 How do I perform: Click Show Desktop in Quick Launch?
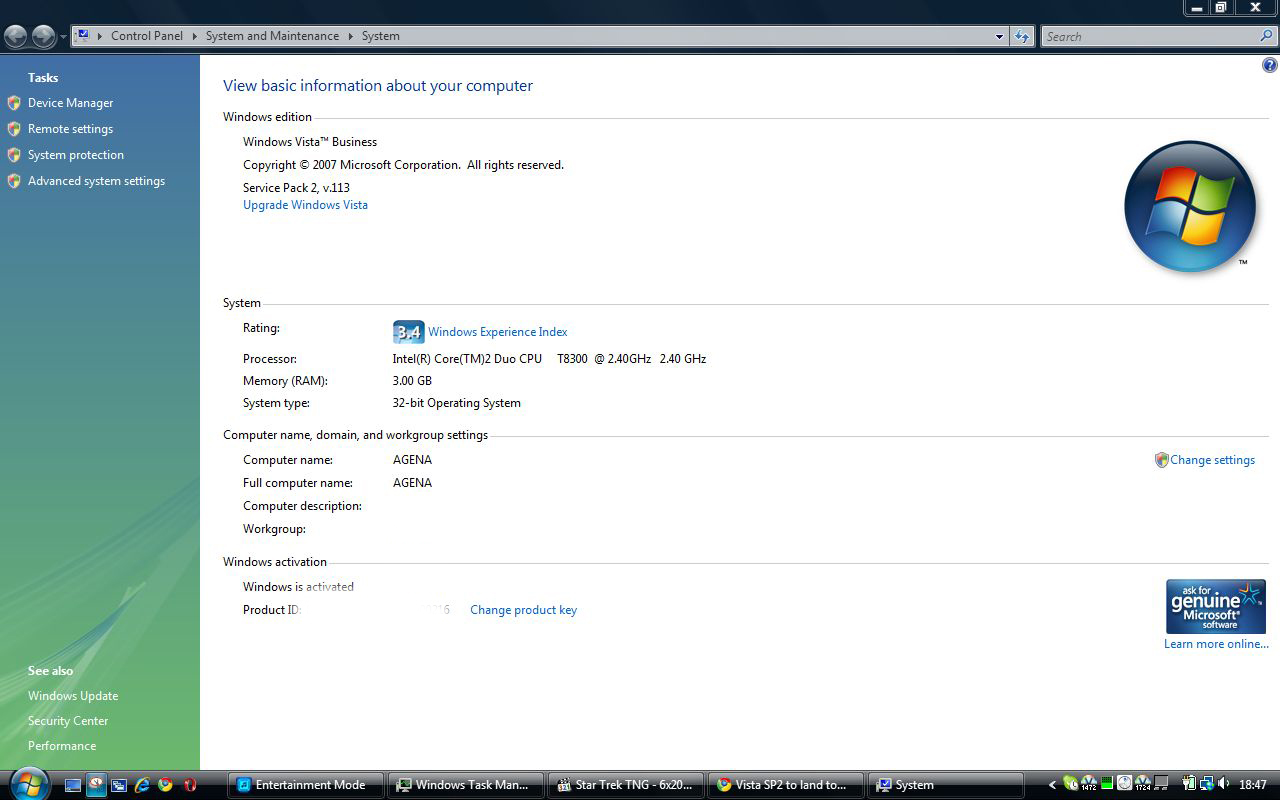(73, 785)
